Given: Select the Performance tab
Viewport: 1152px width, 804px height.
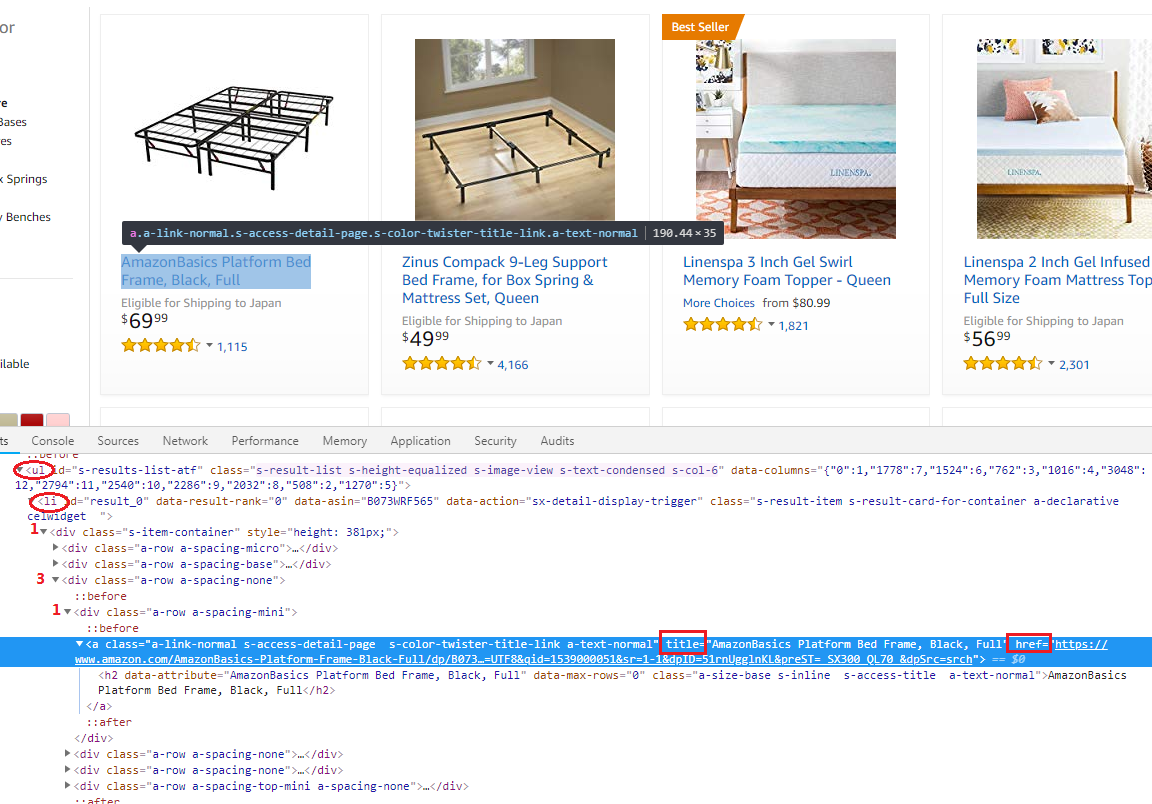Looking at the screenshot, I should [264, 441].
